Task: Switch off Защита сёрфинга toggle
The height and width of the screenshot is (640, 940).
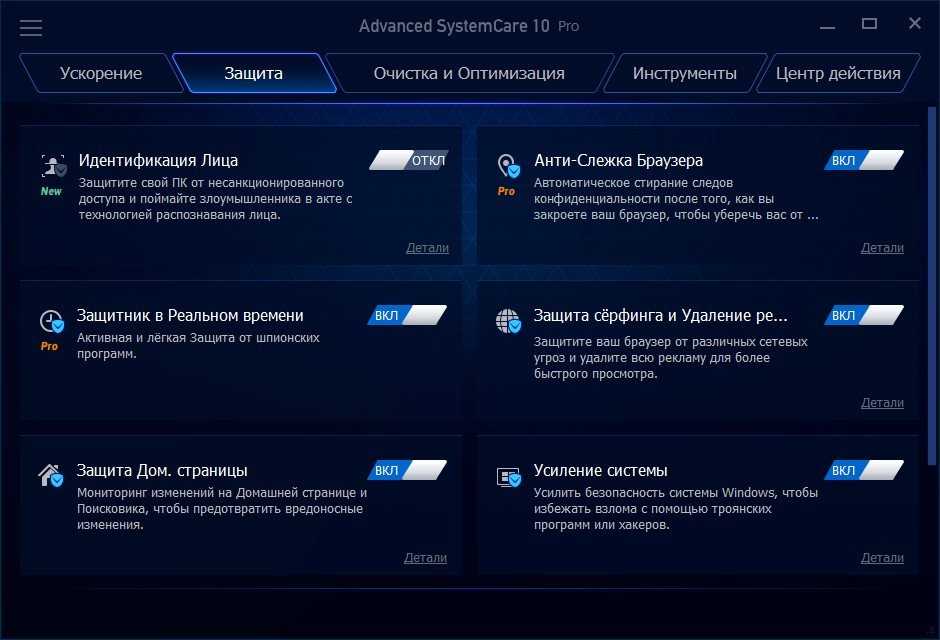Action: [864, 315]
